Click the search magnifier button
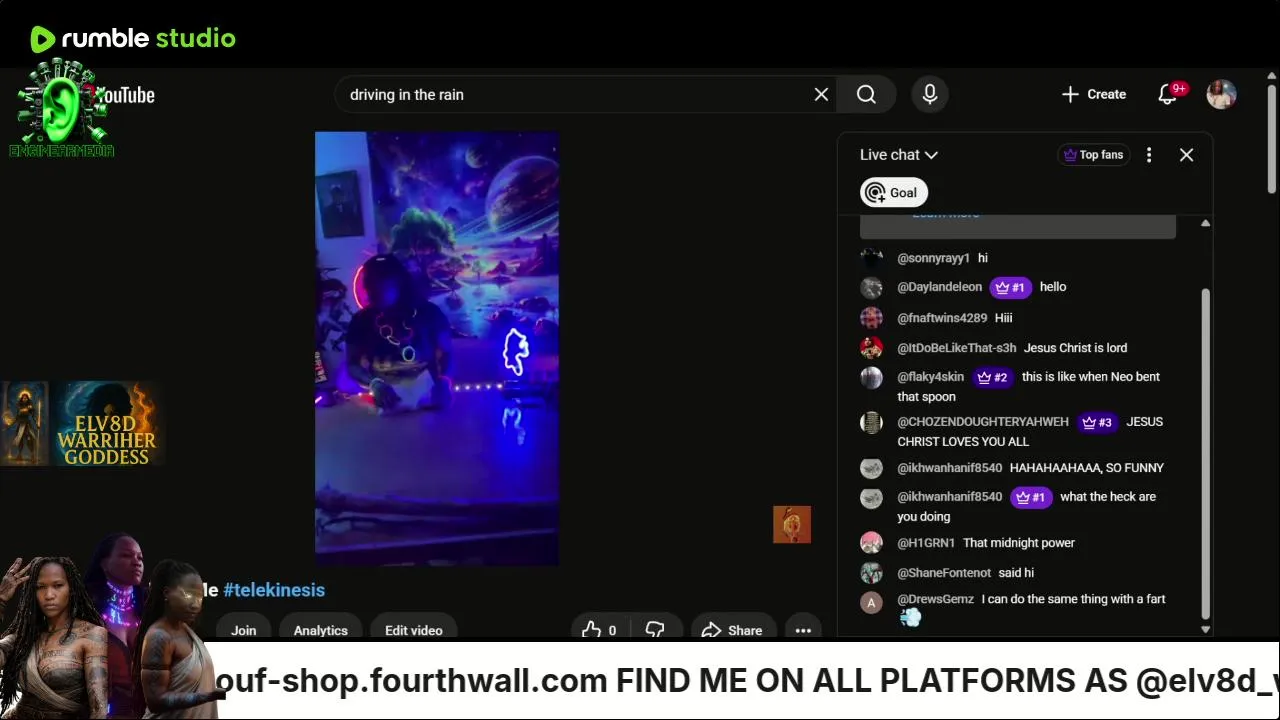1280x720 pixels. (x=866, y=94)
